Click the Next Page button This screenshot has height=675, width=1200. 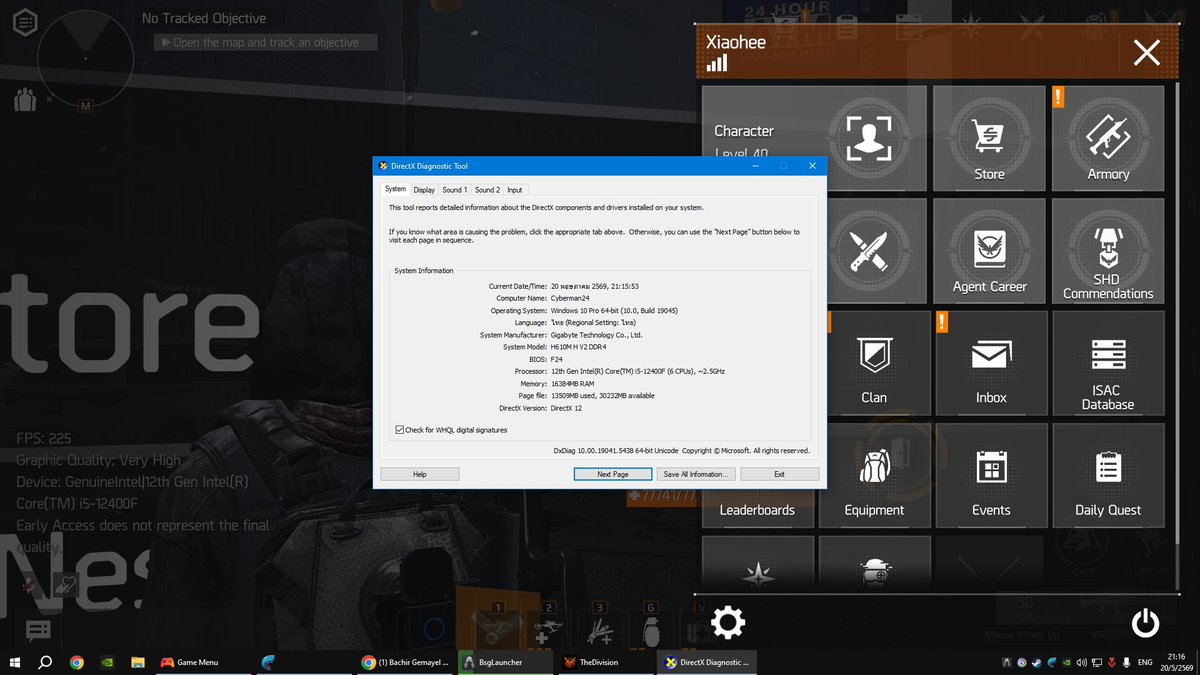tap(612, 474)
